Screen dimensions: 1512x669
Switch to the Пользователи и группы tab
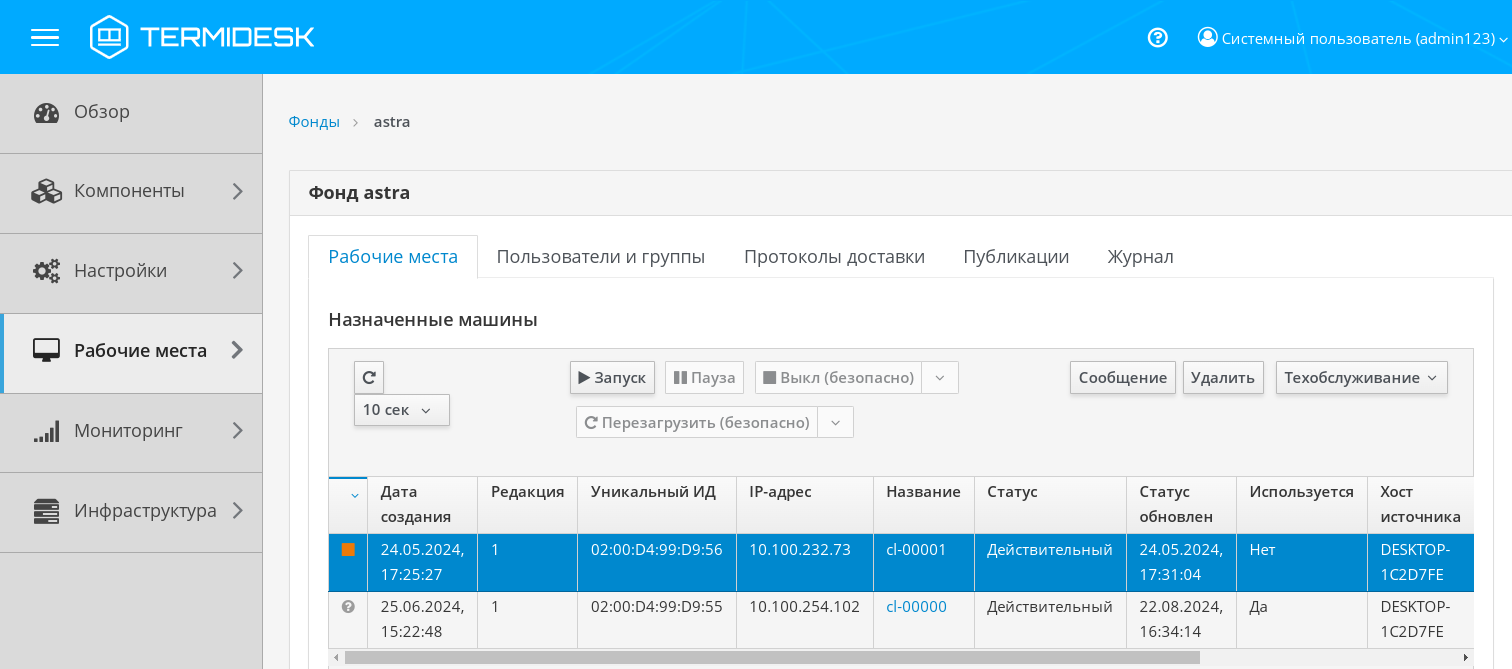600,257
